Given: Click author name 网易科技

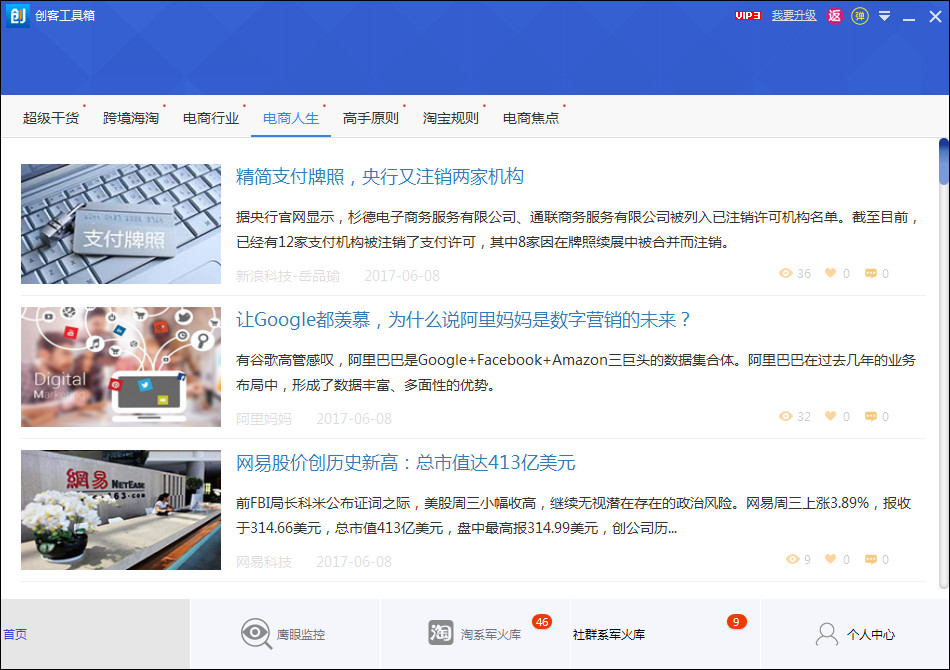Looking at the screenshot, I should (264, 562).
